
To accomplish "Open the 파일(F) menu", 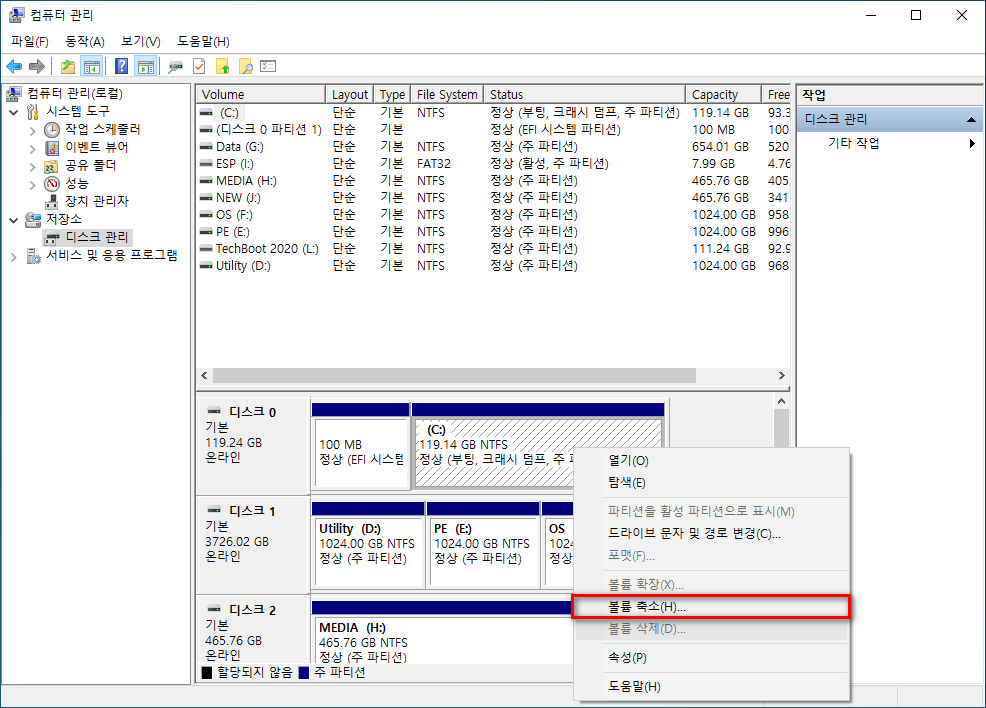I will pyautogui.click(x=30, y=41).
